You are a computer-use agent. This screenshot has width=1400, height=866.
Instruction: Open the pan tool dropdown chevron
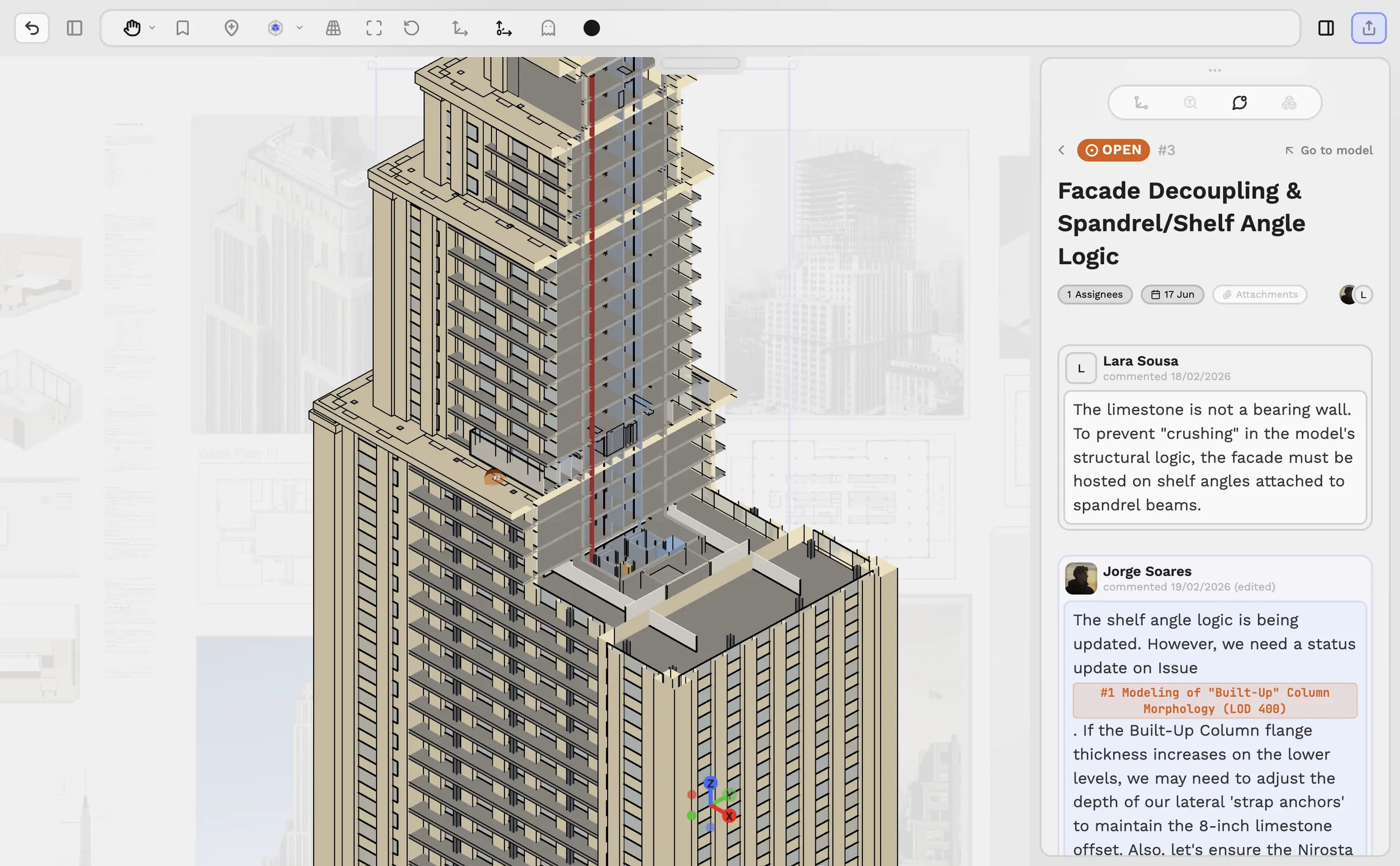(152, 28)
